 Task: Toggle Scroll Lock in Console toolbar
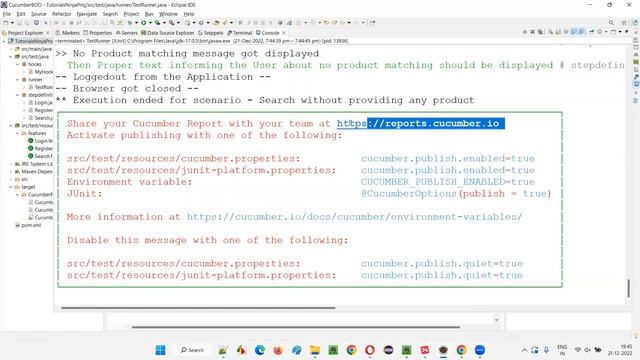(x=558, y=32)
